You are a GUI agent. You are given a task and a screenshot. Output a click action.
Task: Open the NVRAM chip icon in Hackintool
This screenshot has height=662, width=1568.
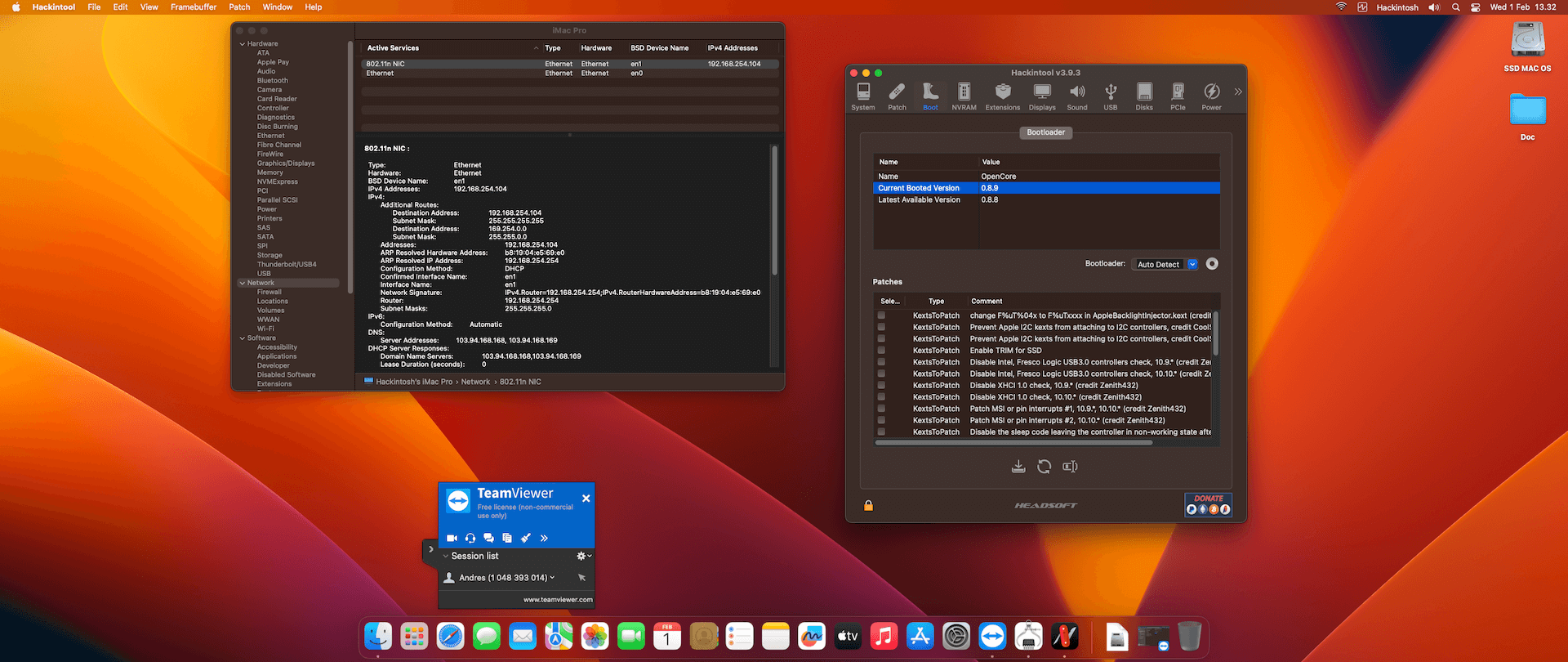click(x=964, y=96)
